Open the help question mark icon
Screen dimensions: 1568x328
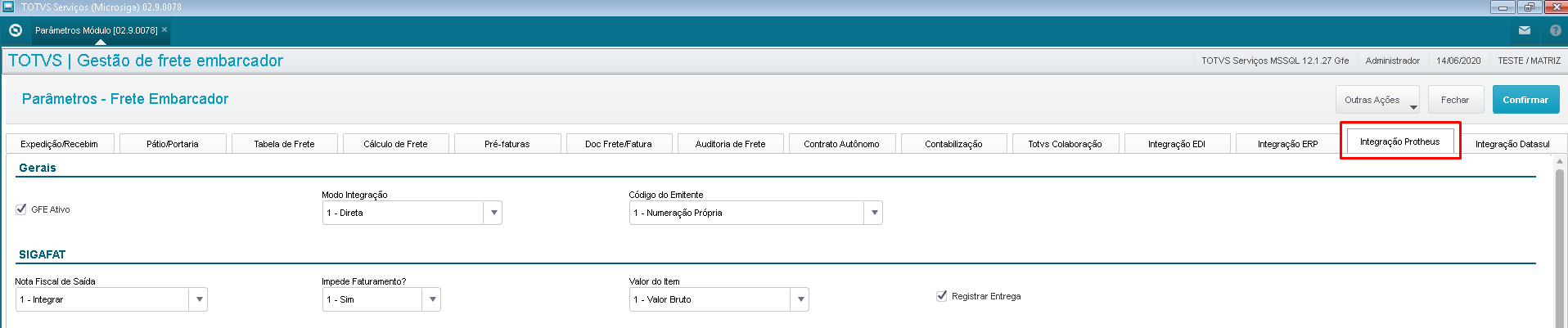[x=1556, y=30]
